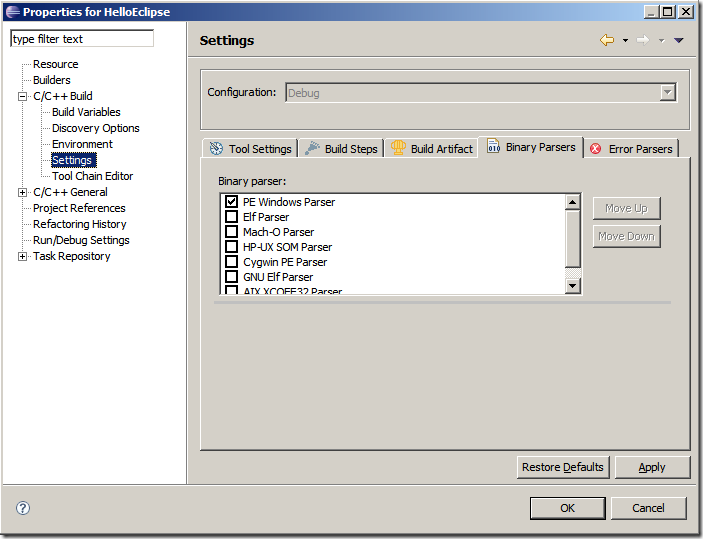Click the Apply button
The width and height of the screenshot is (703, 539).
point(652,467)
